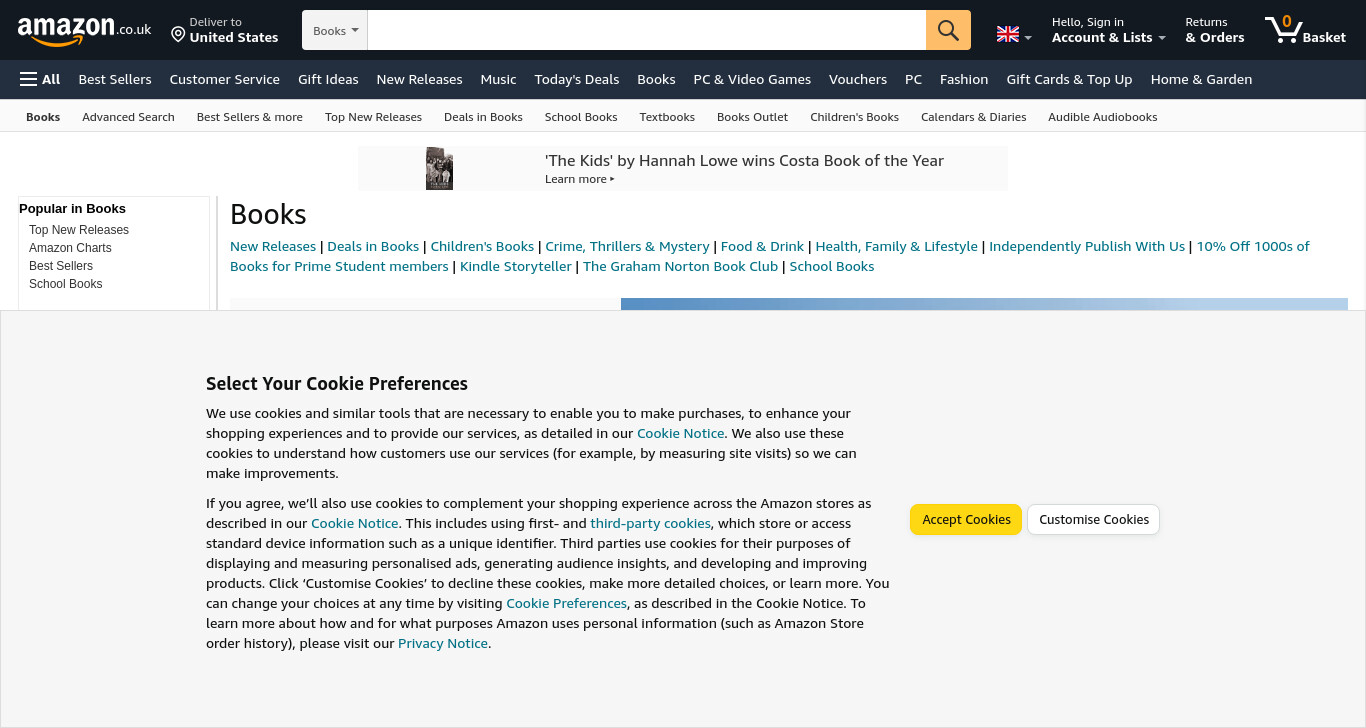Open Returns & Orders
Screen dimensions: 1366x728
tap(1214, 30)
